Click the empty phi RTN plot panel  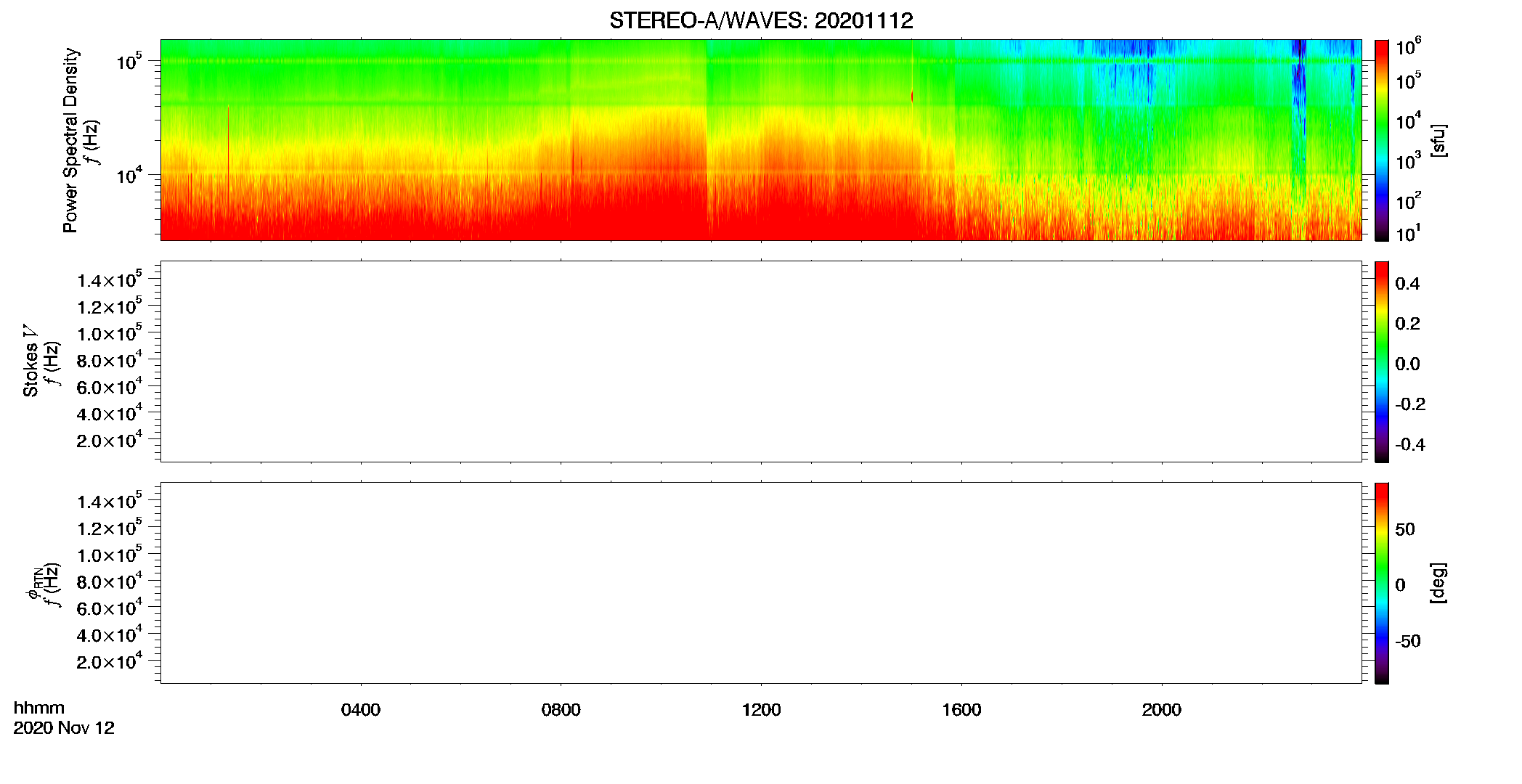point(760,583)
